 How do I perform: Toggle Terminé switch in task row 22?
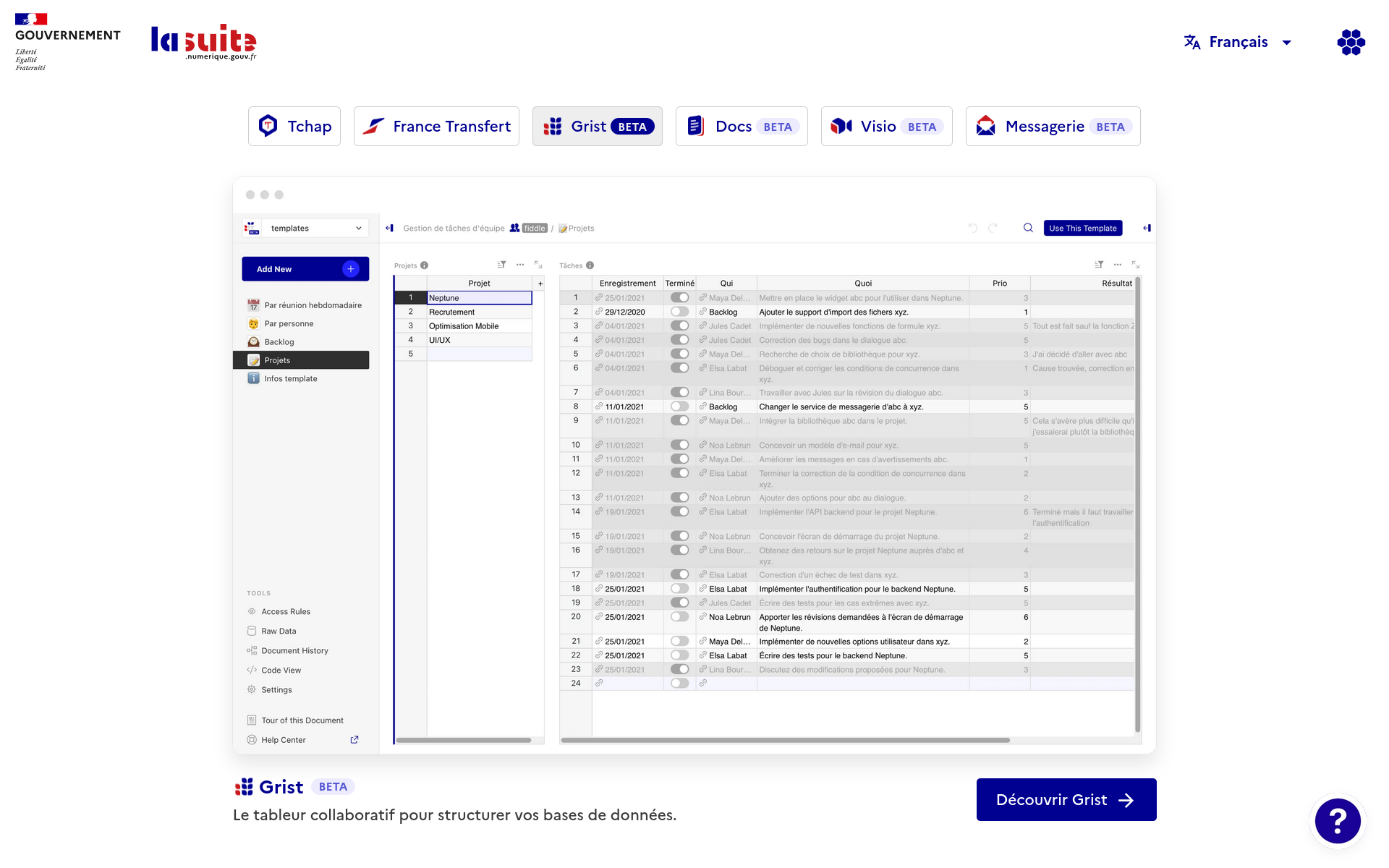(679, 655)
